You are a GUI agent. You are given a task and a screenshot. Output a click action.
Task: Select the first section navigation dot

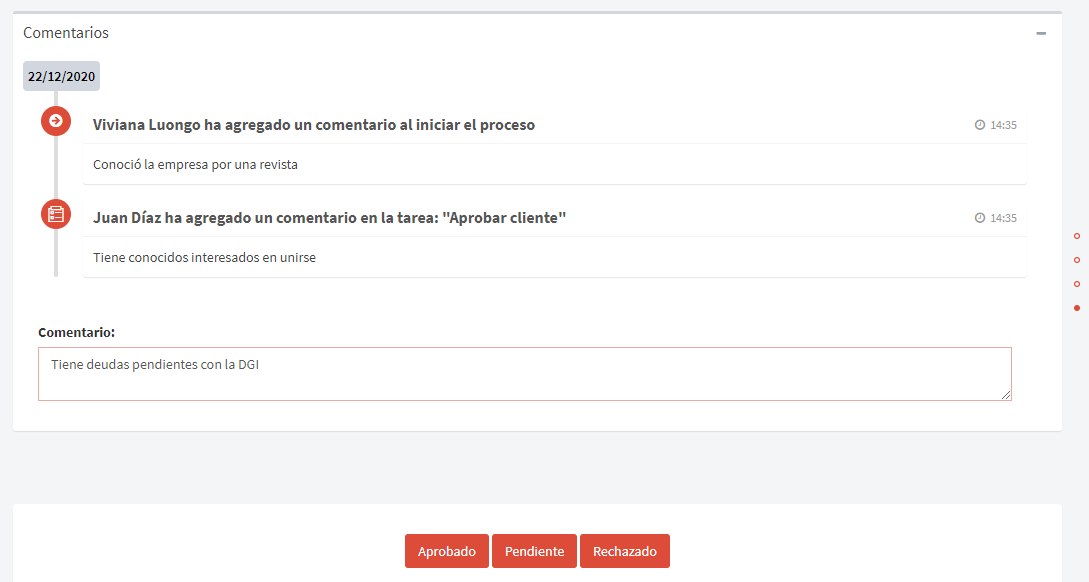[x=1076, y=236]
